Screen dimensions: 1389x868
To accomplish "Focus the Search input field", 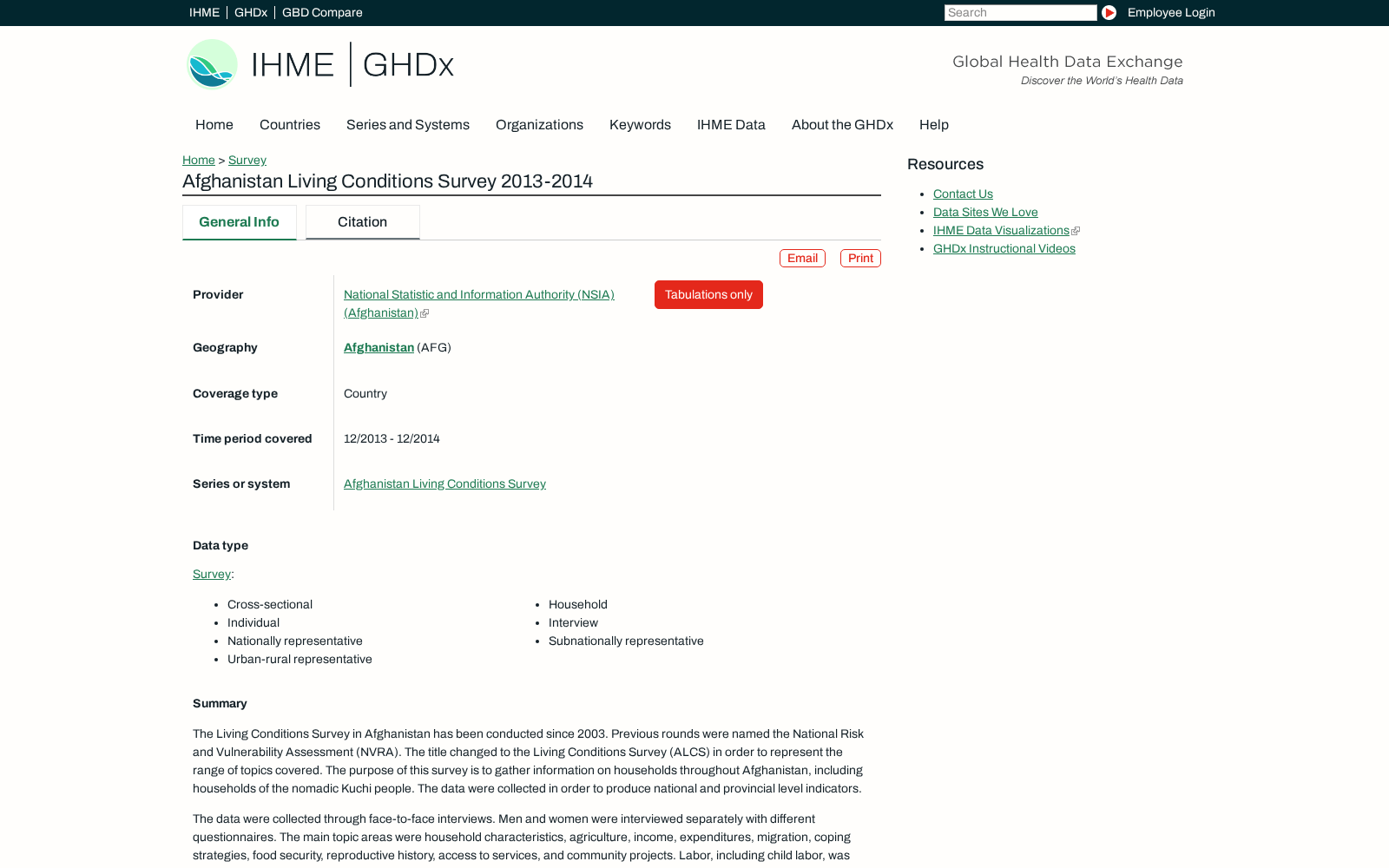I will 1020,12.
